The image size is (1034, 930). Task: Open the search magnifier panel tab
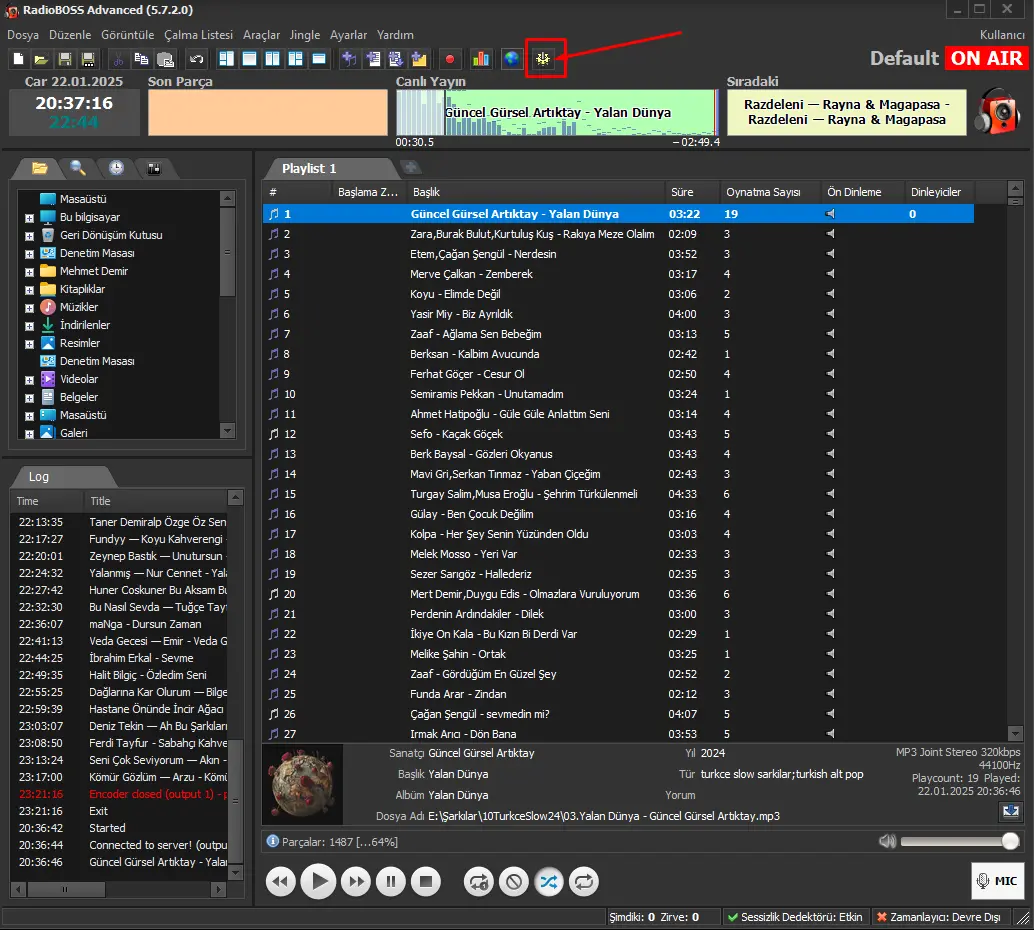[x=78, y=168]
